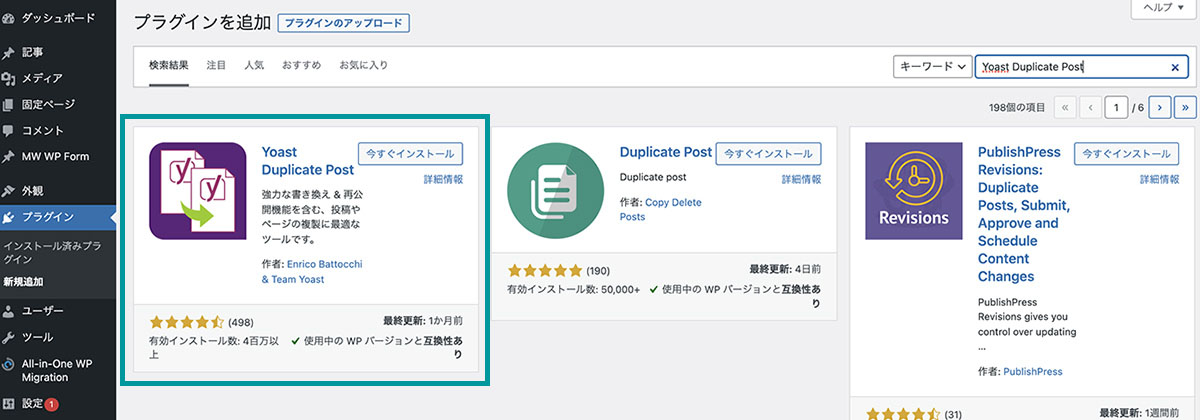Viewport: 1200px width, 420px height.
Task: Open 詳細情報 for Duplicate Post
Action: (801, 180)
